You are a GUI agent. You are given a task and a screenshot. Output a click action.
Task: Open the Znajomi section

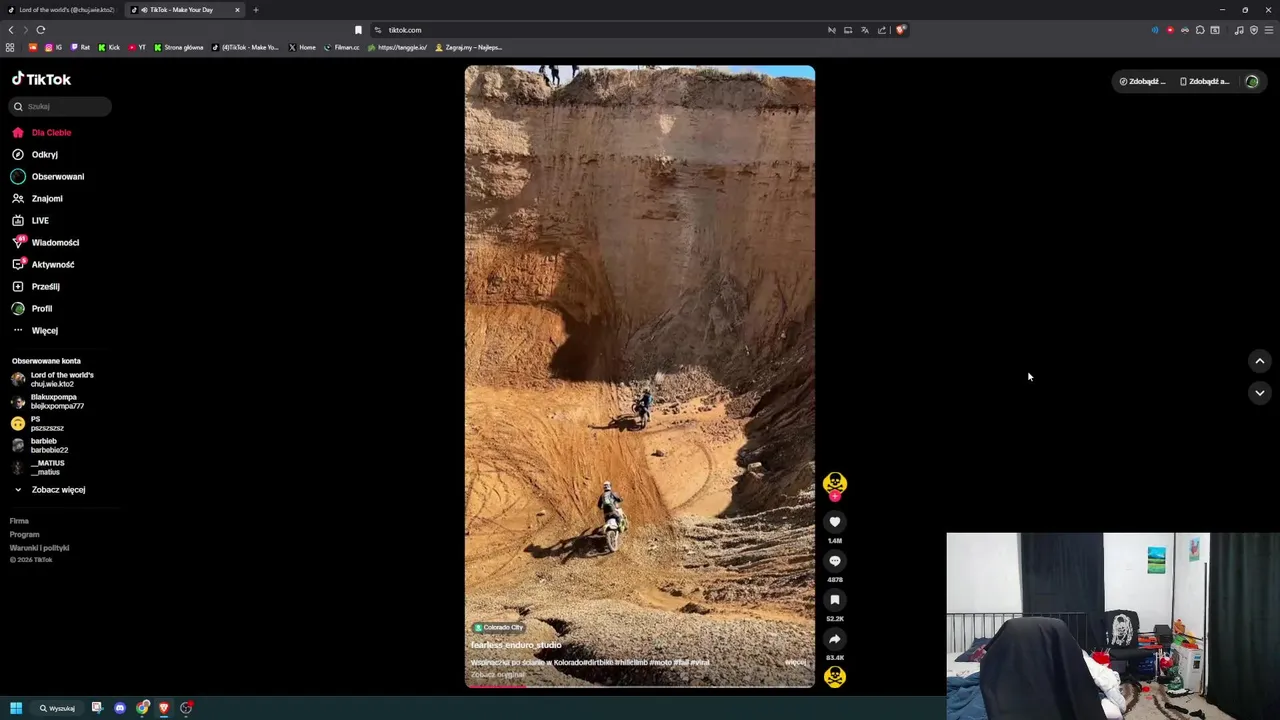37,198
